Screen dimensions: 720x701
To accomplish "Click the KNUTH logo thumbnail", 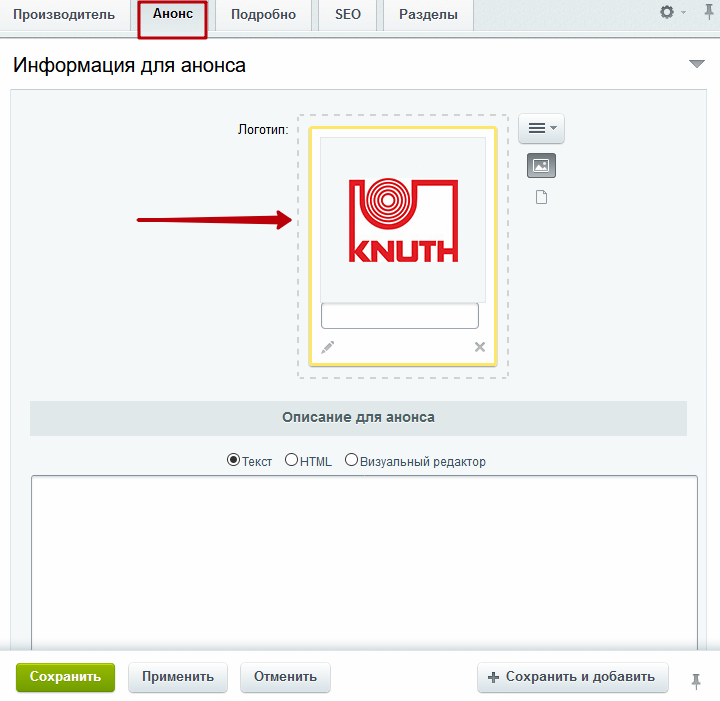I will (403, 220).
